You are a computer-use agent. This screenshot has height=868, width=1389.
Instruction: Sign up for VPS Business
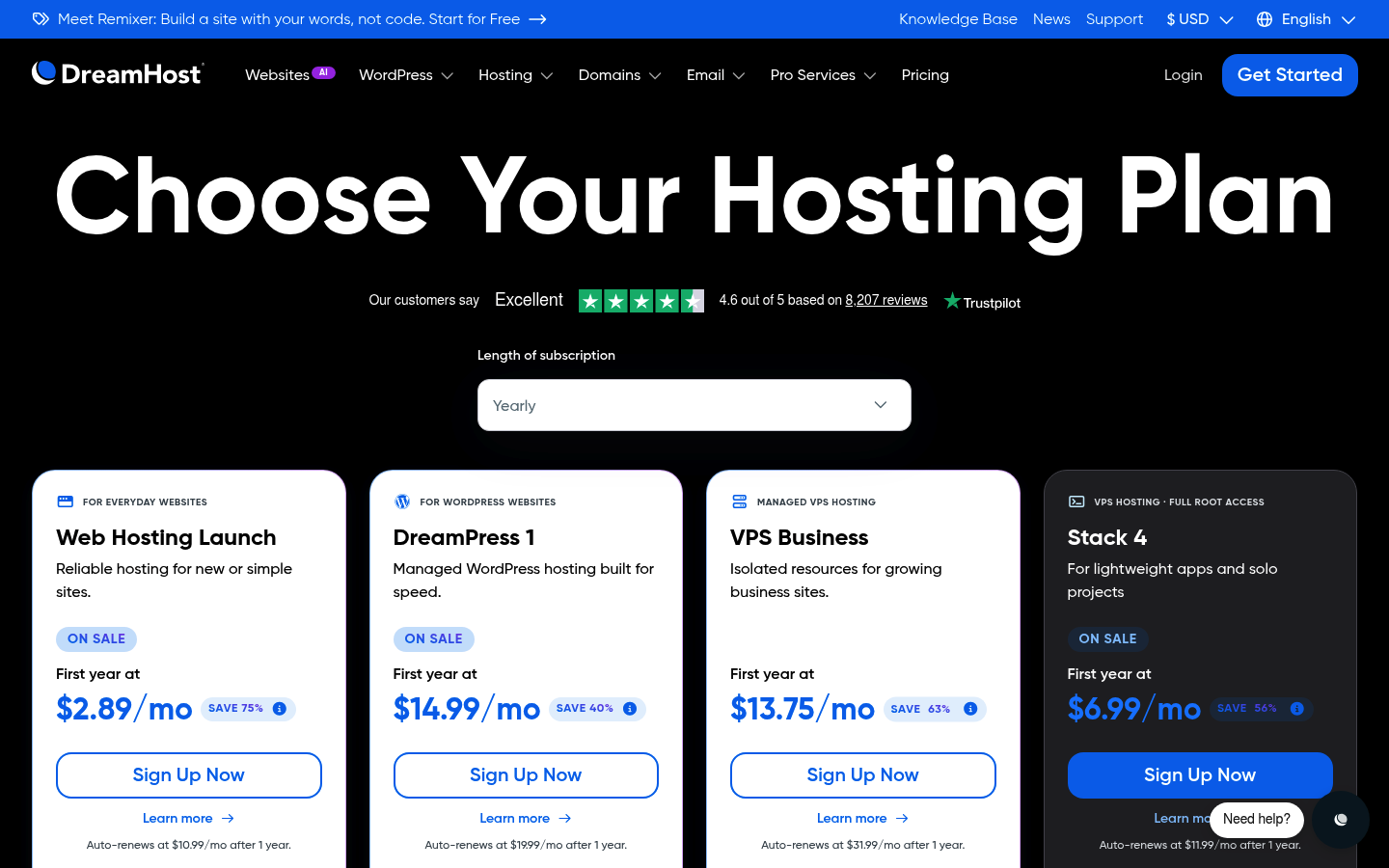pyautogui.click(x=863, y=775)
